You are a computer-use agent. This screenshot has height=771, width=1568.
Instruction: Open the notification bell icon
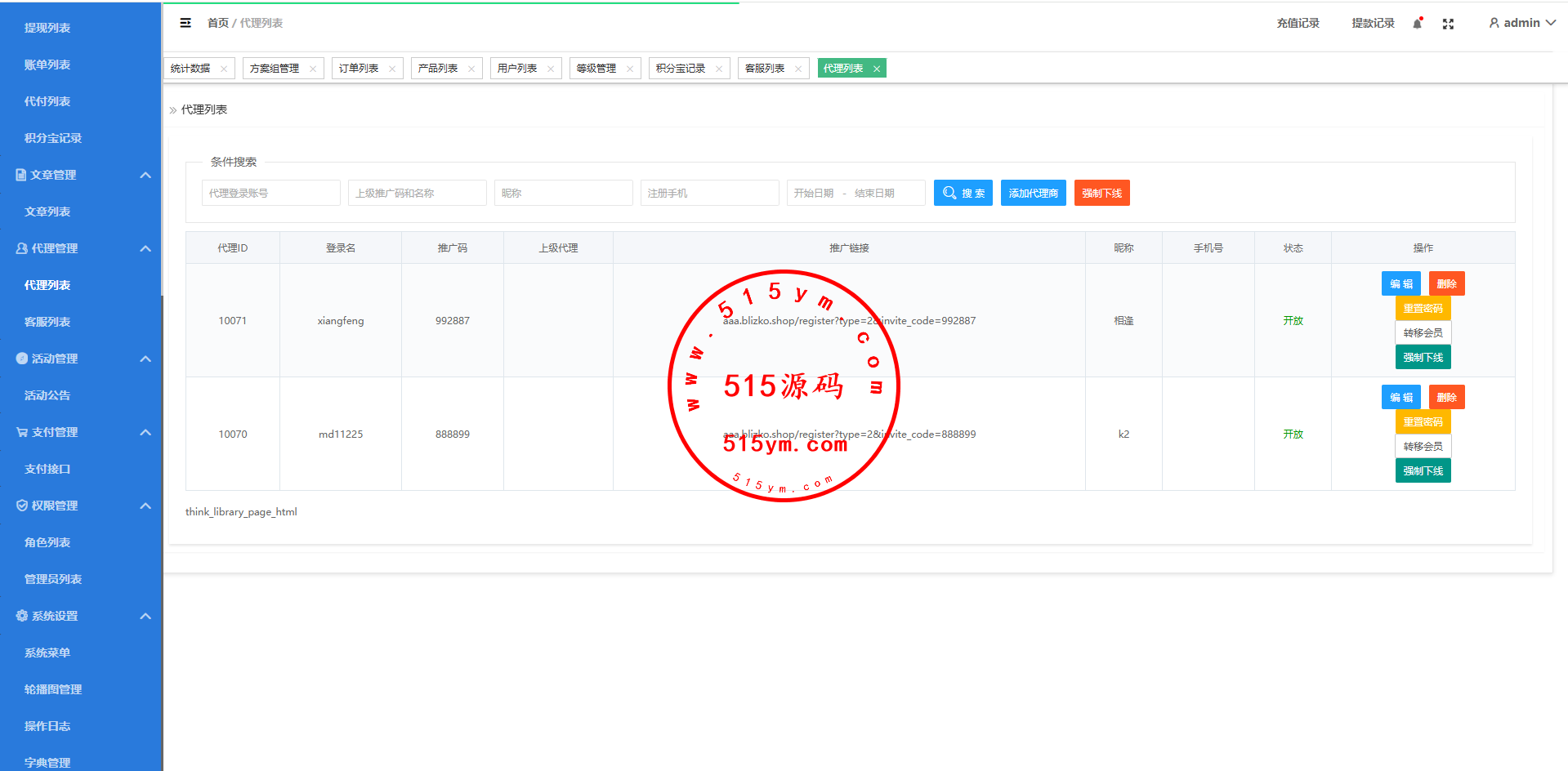pyautogui.click(x=1418, y=24)
